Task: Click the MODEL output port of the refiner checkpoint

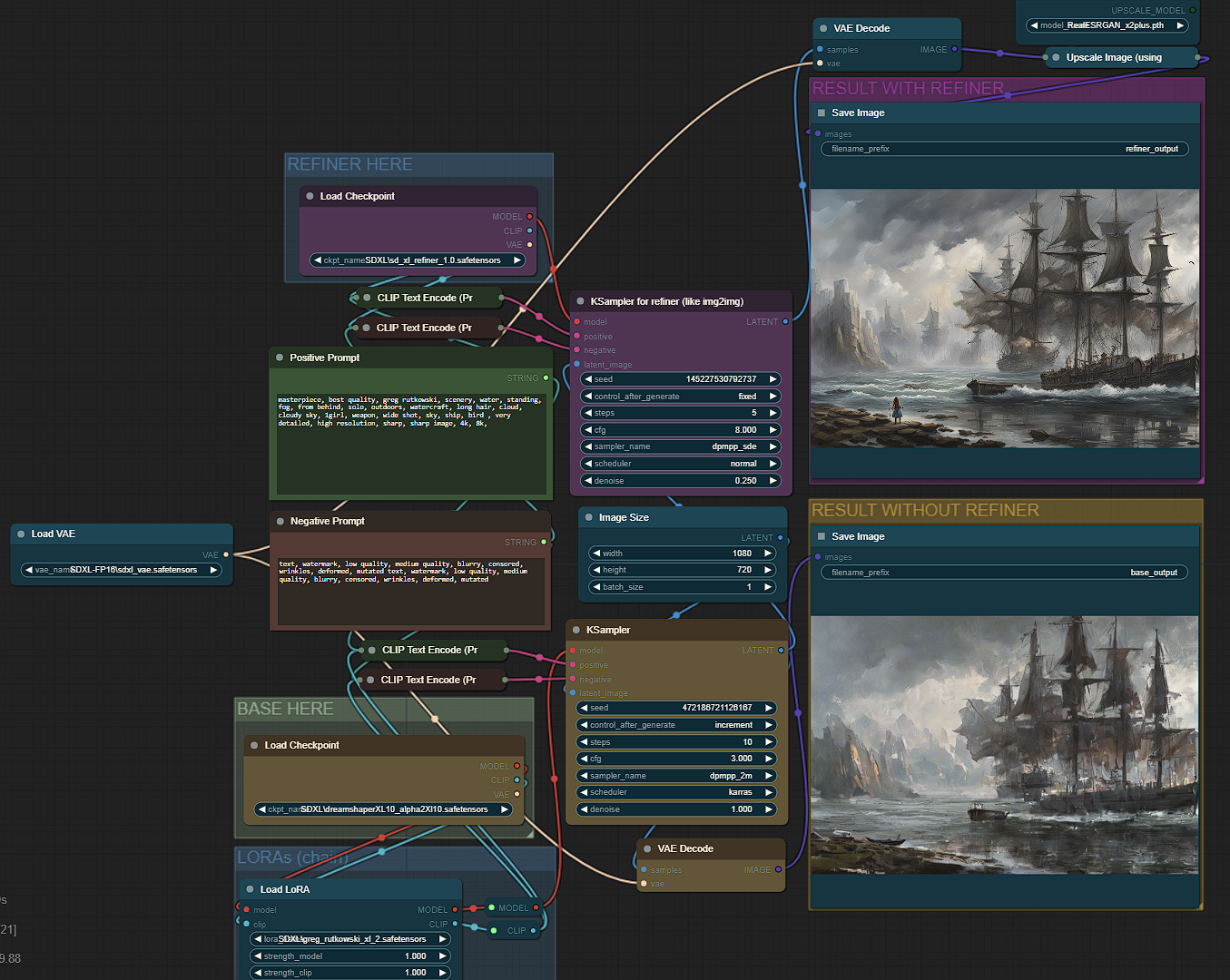Action: coord(529,217)
